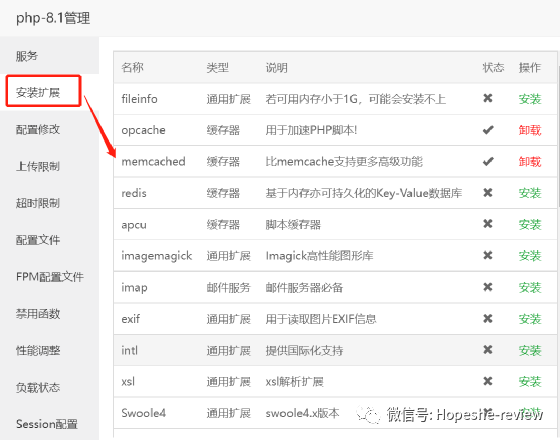Screen dimensions: 560x440
Task: Select the redis extension name
Action: [x=134, y=193]
